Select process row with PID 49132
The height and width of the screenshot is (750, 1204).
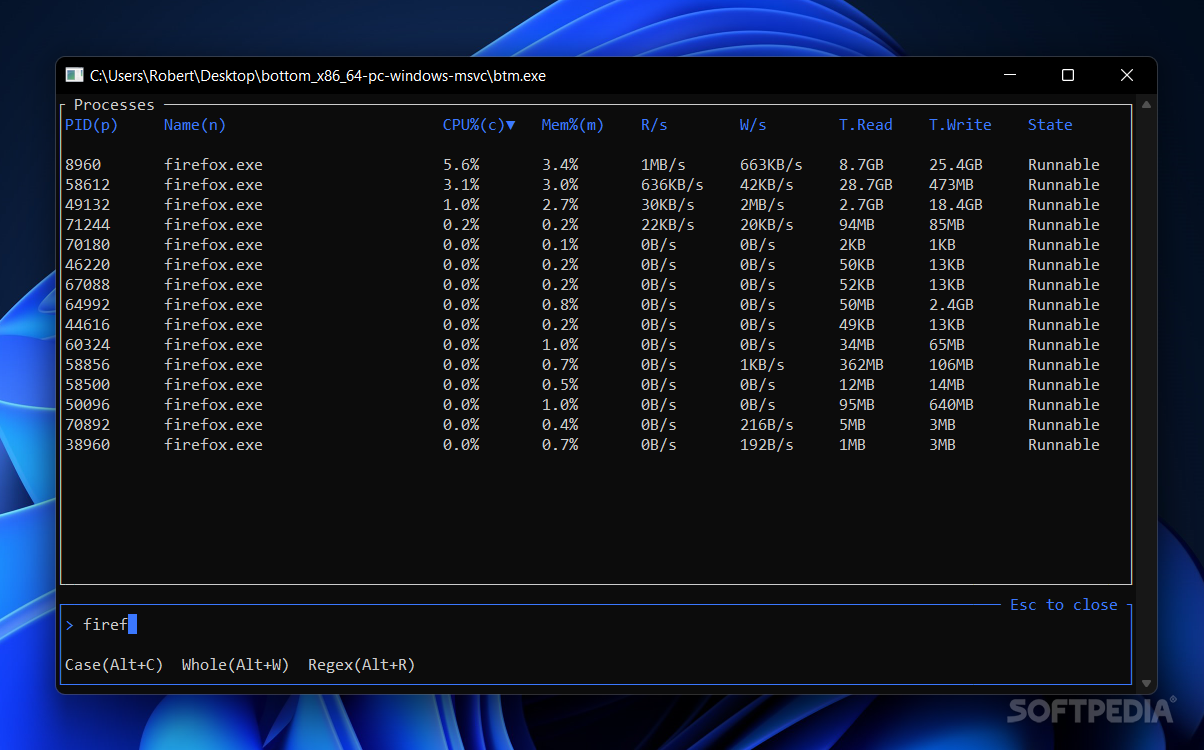[x=596, y=205]
